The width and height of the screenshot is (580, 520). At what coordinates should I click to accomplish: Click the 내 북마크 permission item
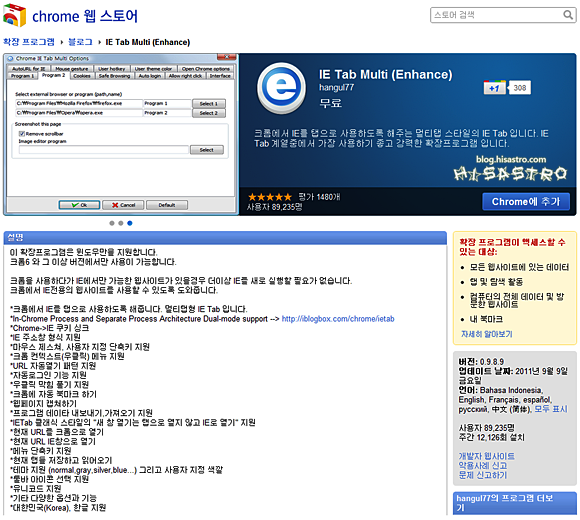click(486, 319)
